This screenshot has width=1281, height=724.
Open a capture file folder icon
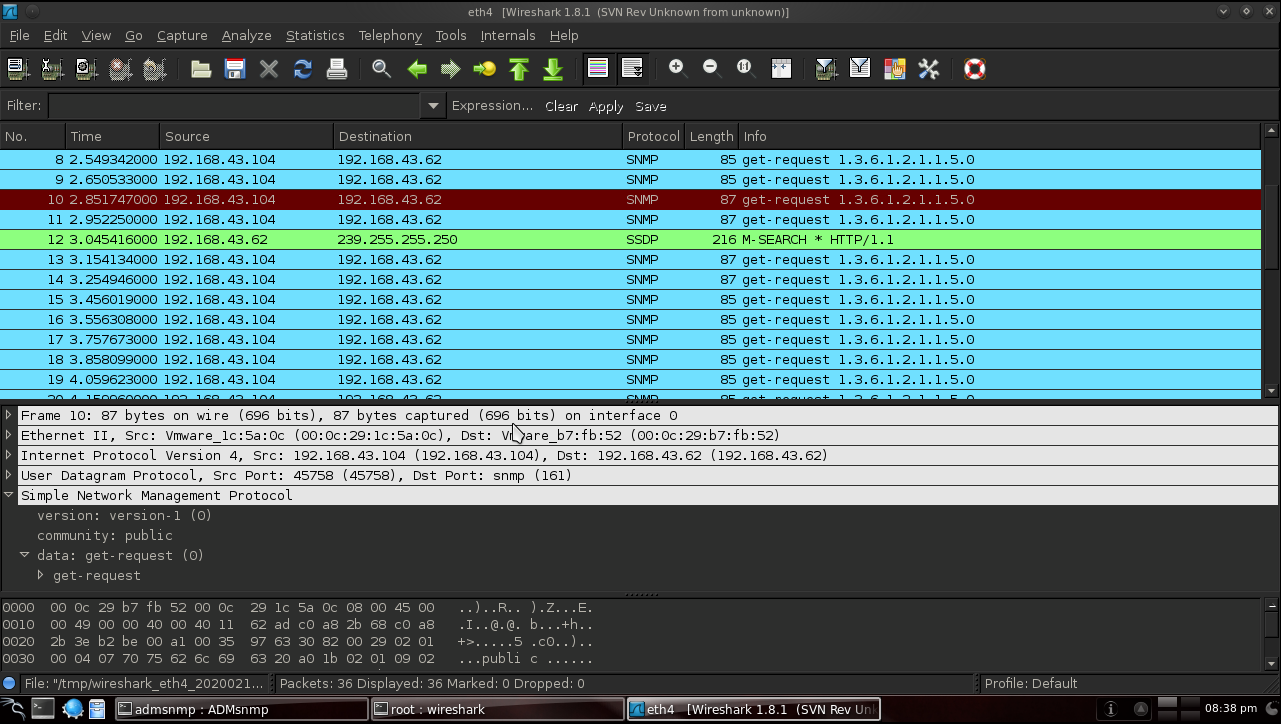coord(201,69)
